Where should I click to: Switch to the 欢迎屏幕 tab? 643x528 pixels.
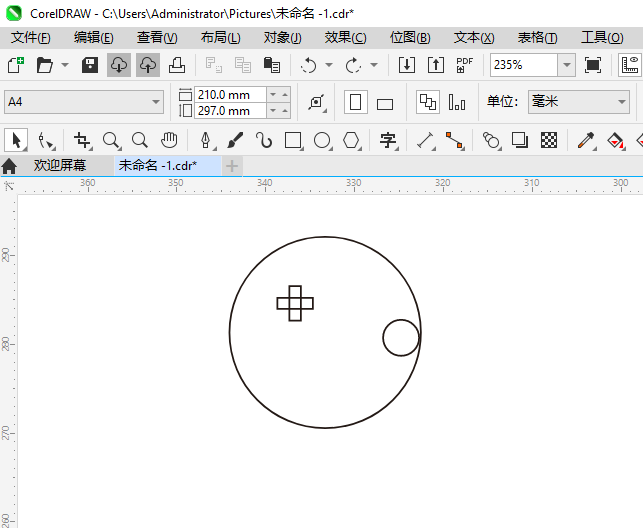(60, 166)
